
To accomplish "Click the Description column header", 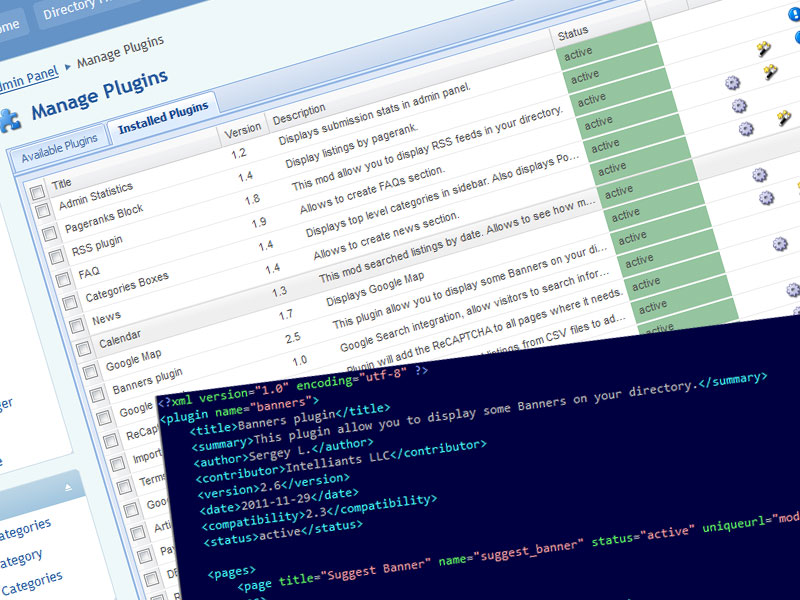I will (x=299, y=114).
